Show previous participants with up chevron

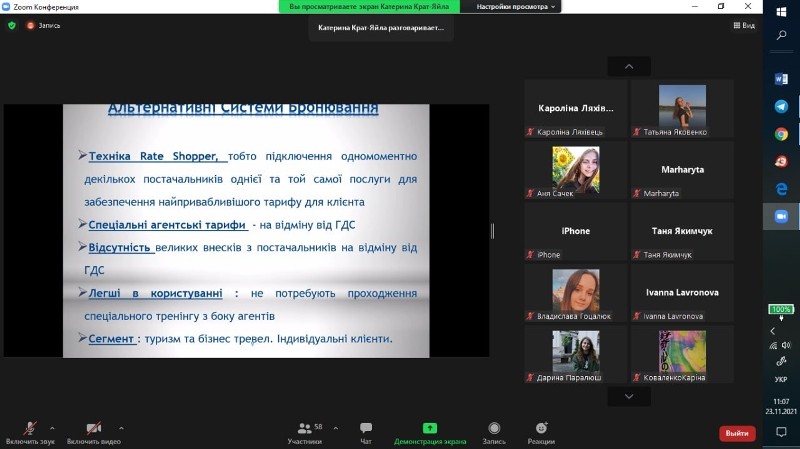click(629, 66)
